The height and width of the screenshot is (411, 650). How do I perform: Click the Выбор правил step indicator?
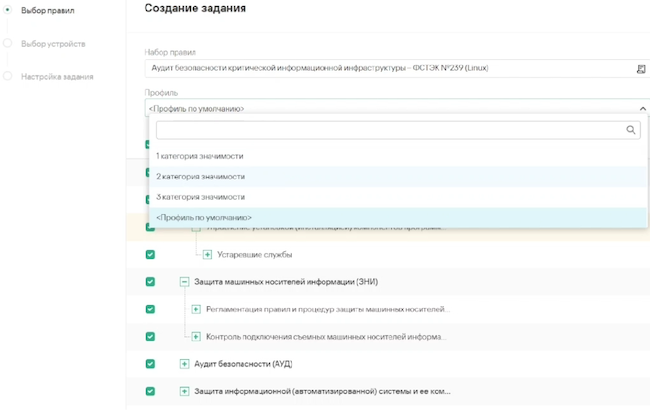click(8, 9)
